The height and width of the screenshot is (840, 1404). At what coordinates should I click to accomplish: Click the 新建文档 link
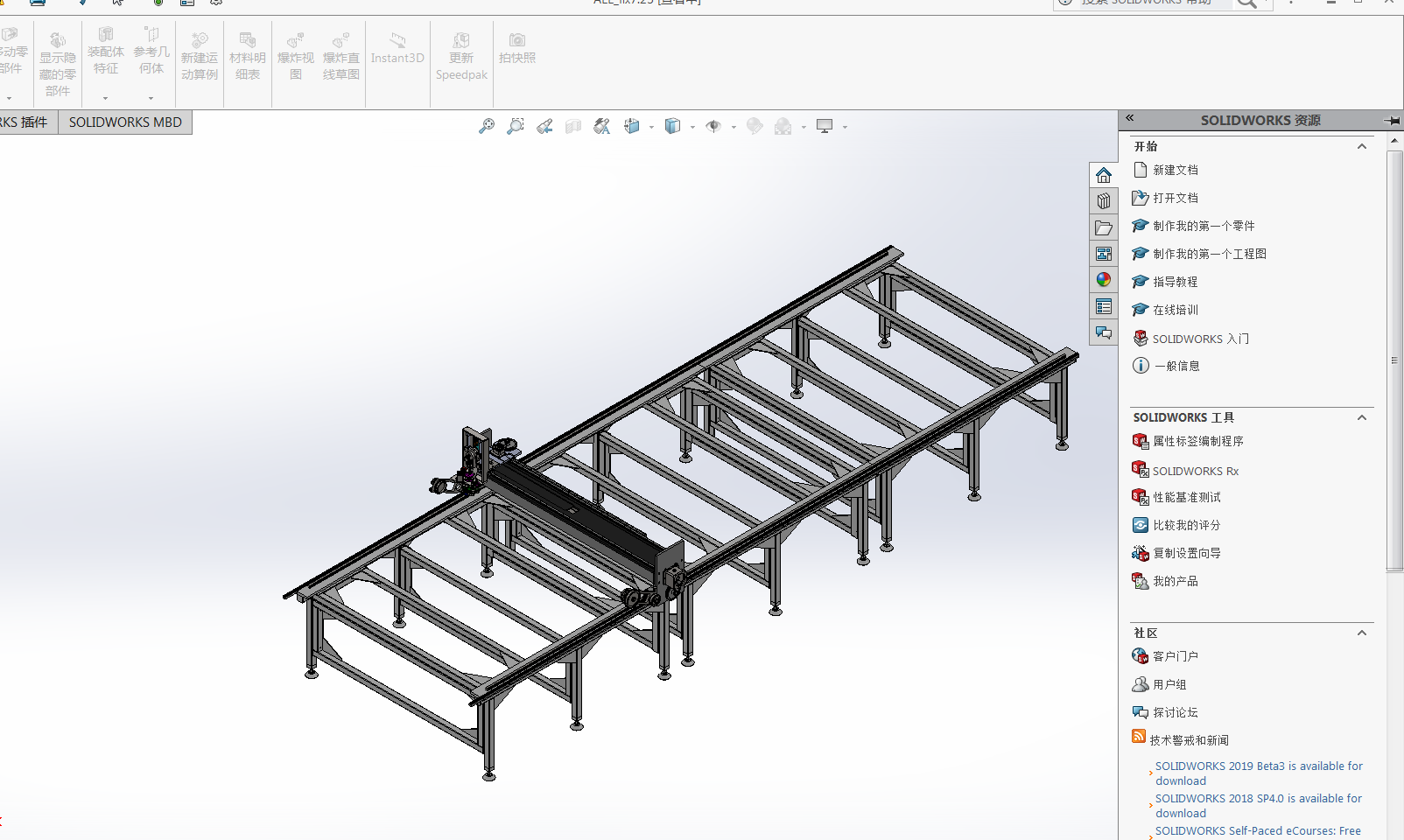[1175, 170]
